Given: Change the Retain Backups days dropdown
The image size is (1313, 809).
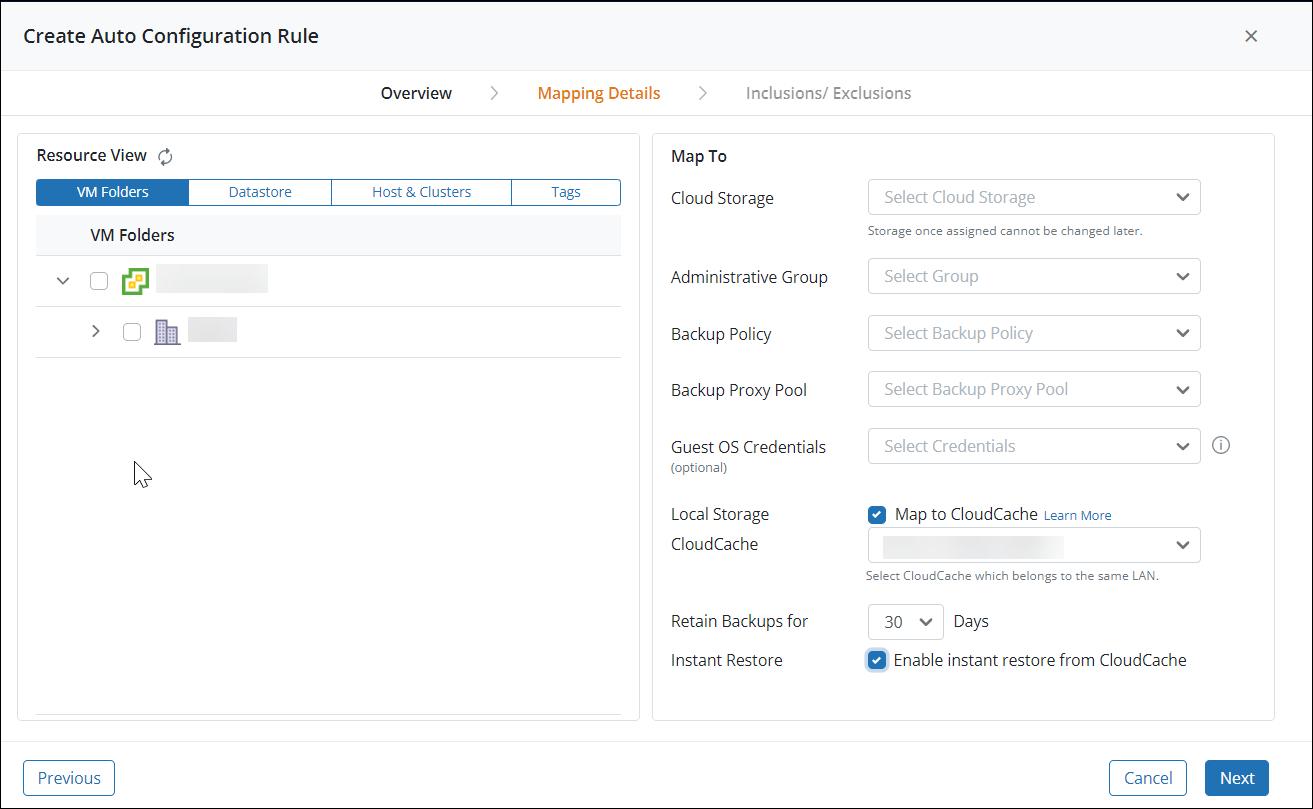Looking at the screenshot, I should click(x=905, y=621).
